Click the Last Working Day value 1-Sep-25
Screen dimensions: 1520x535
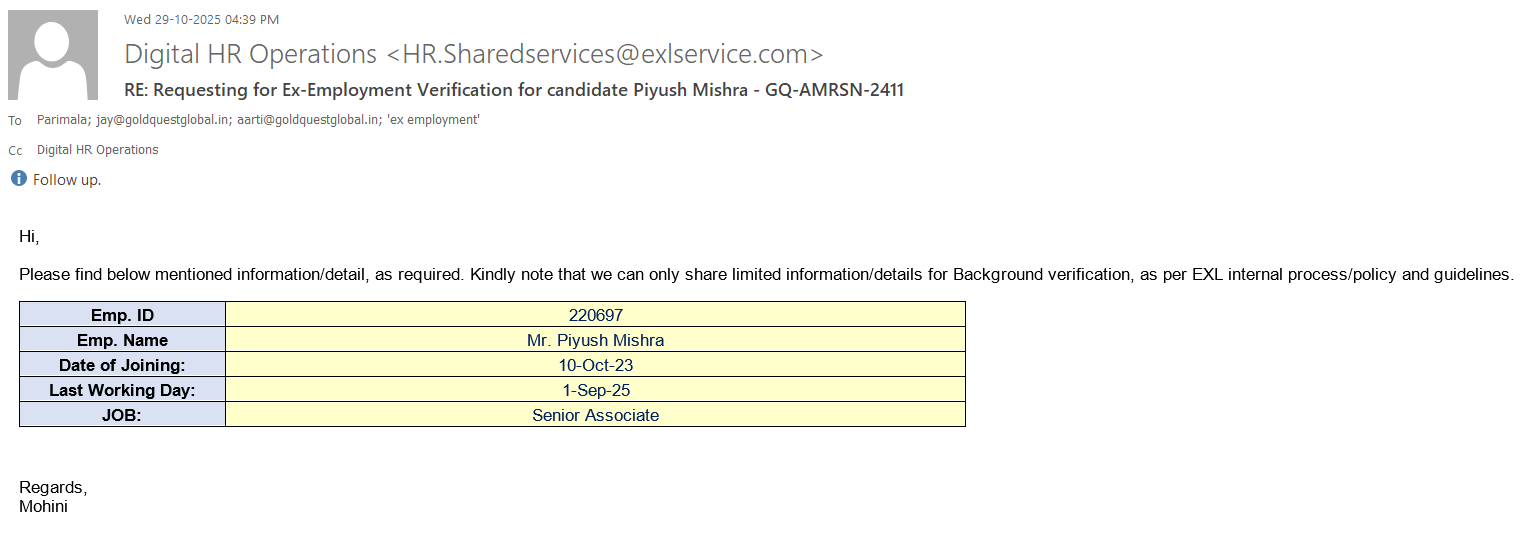[595, 390]
